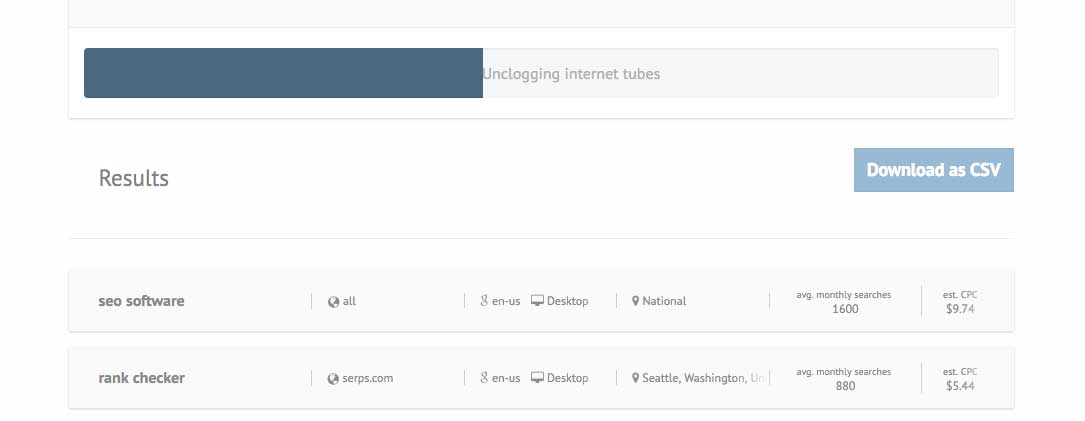Click the Results section heading
Image resolution: width=1085 pixels, height=421 pixels.
(x=134, y=178)
